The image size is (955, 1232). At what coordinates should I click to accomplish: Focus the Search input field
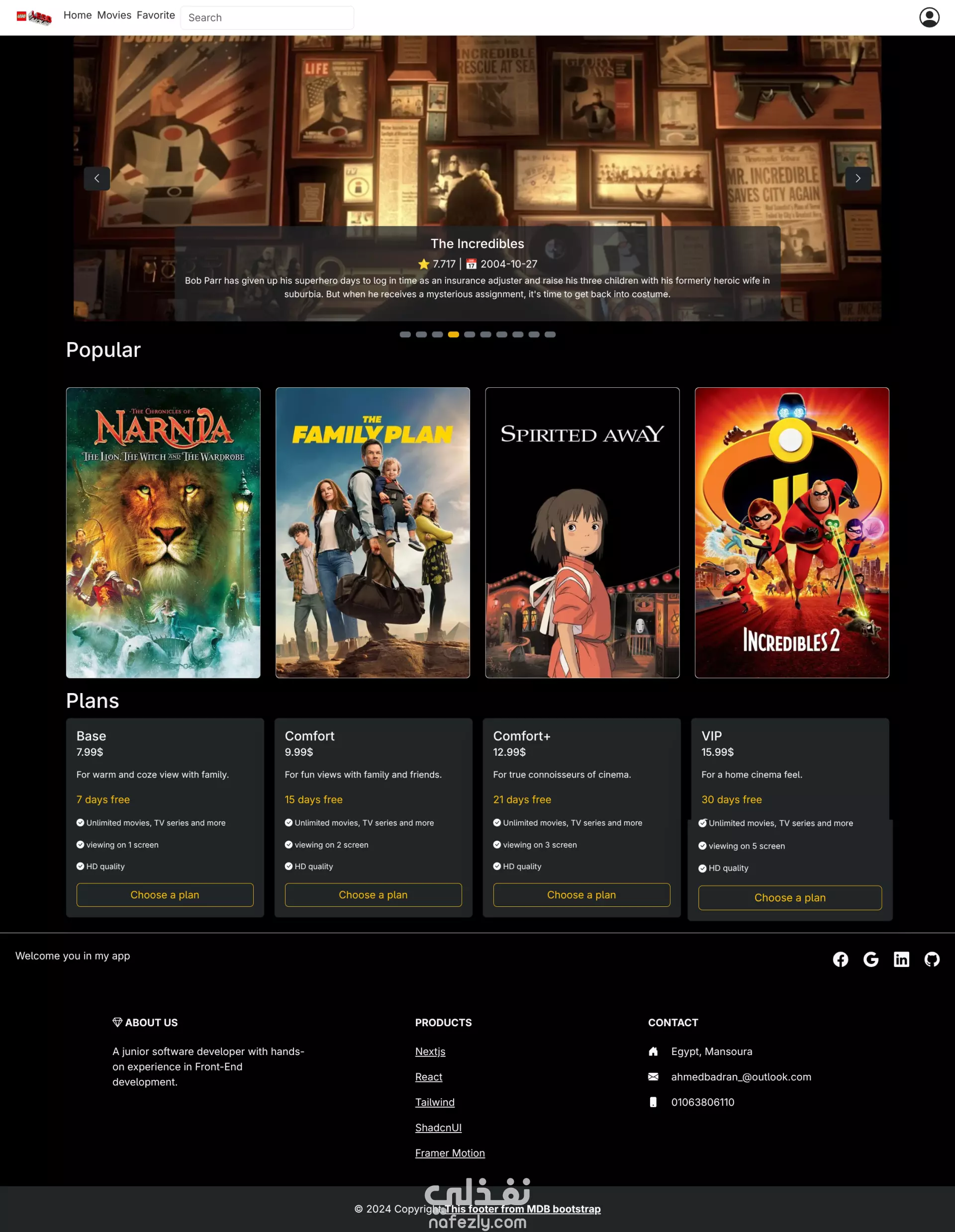point(267,17)
